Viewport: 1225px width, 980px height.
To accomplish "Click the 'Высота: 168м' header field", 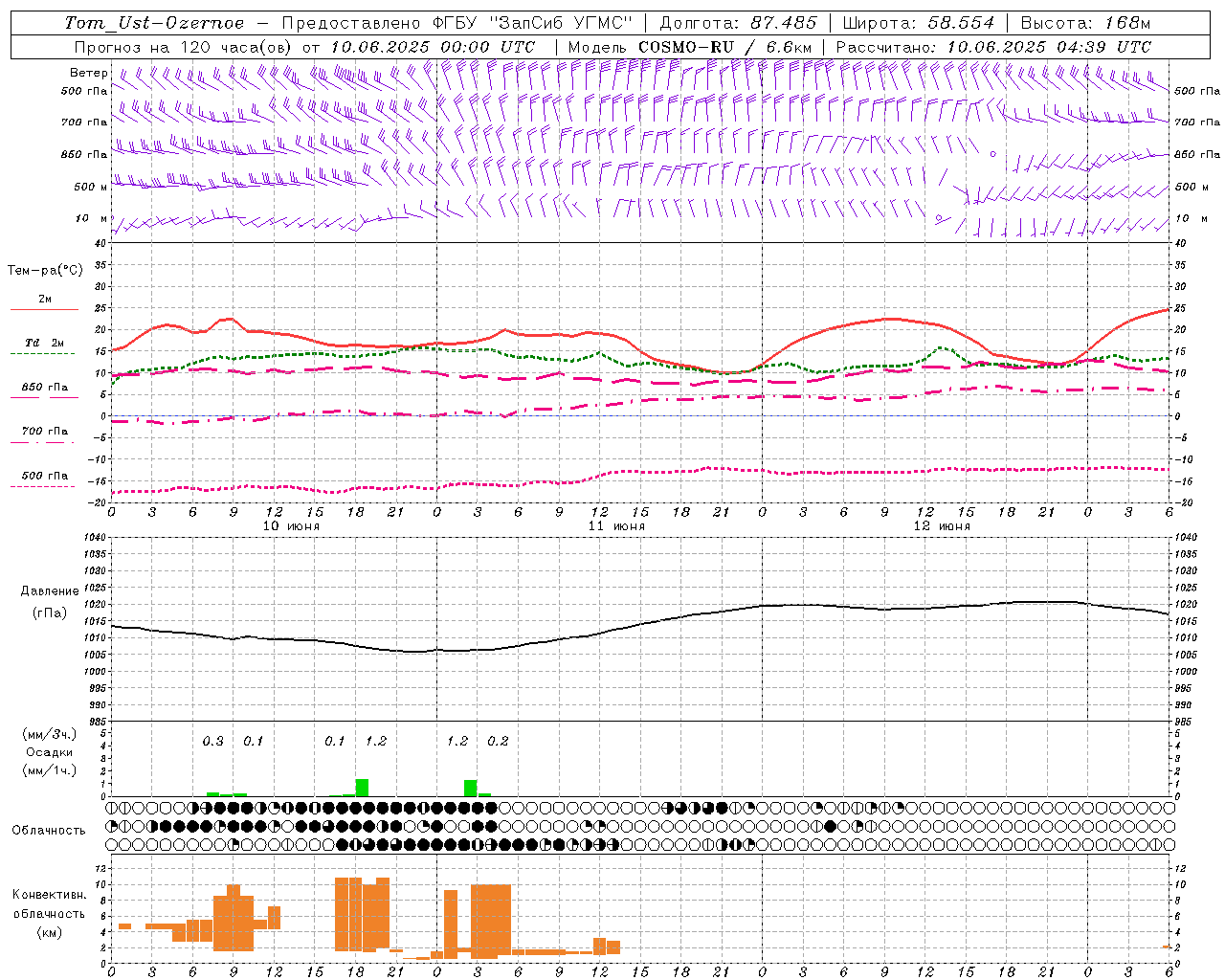I will click(x=1084, y=23).
